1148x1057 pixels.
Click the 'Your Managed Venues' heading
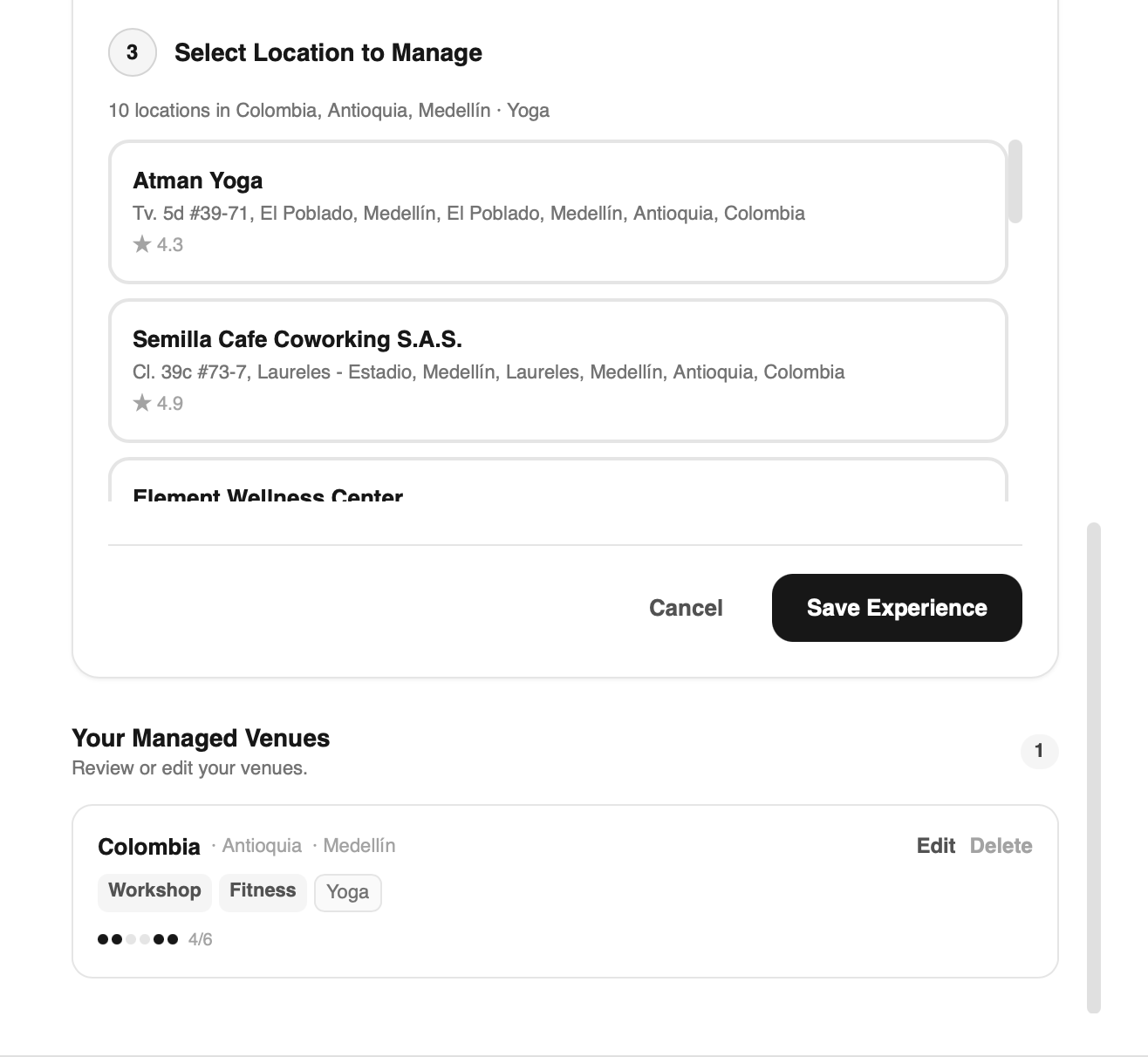coord(201,738)
